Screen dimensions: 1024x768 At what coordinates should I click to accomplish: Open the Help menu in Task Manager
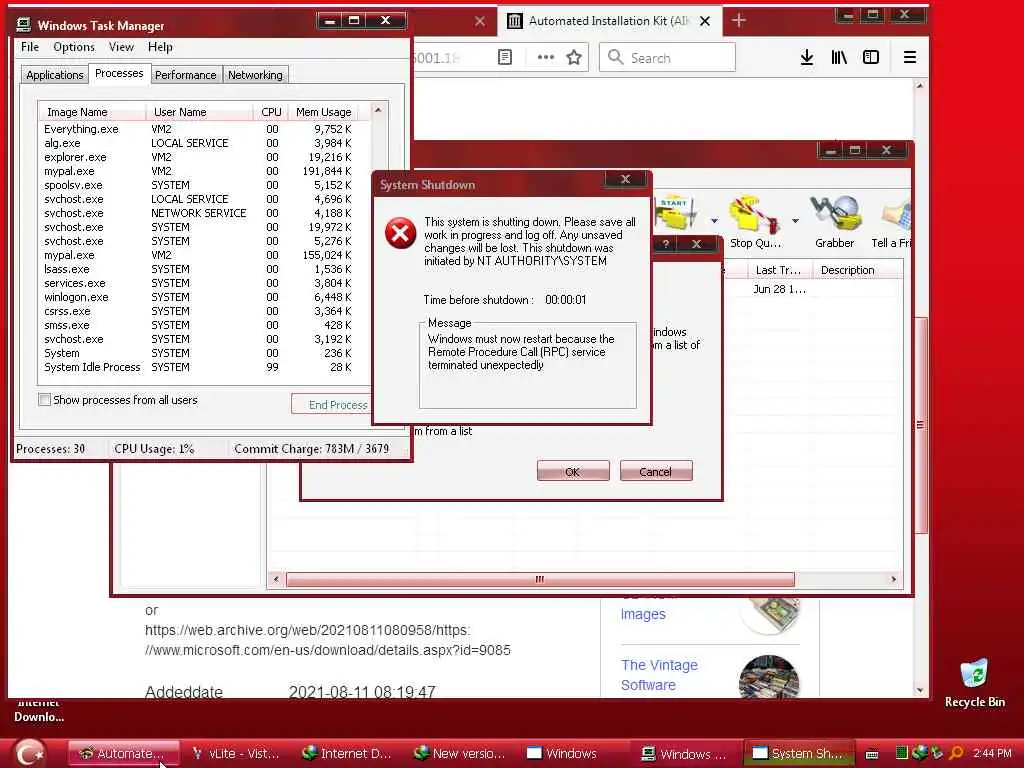(160, 47)
